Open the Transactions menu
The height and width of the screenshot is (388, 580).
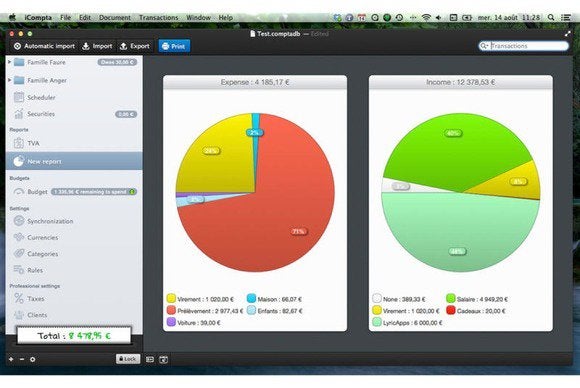click(158, 17)
